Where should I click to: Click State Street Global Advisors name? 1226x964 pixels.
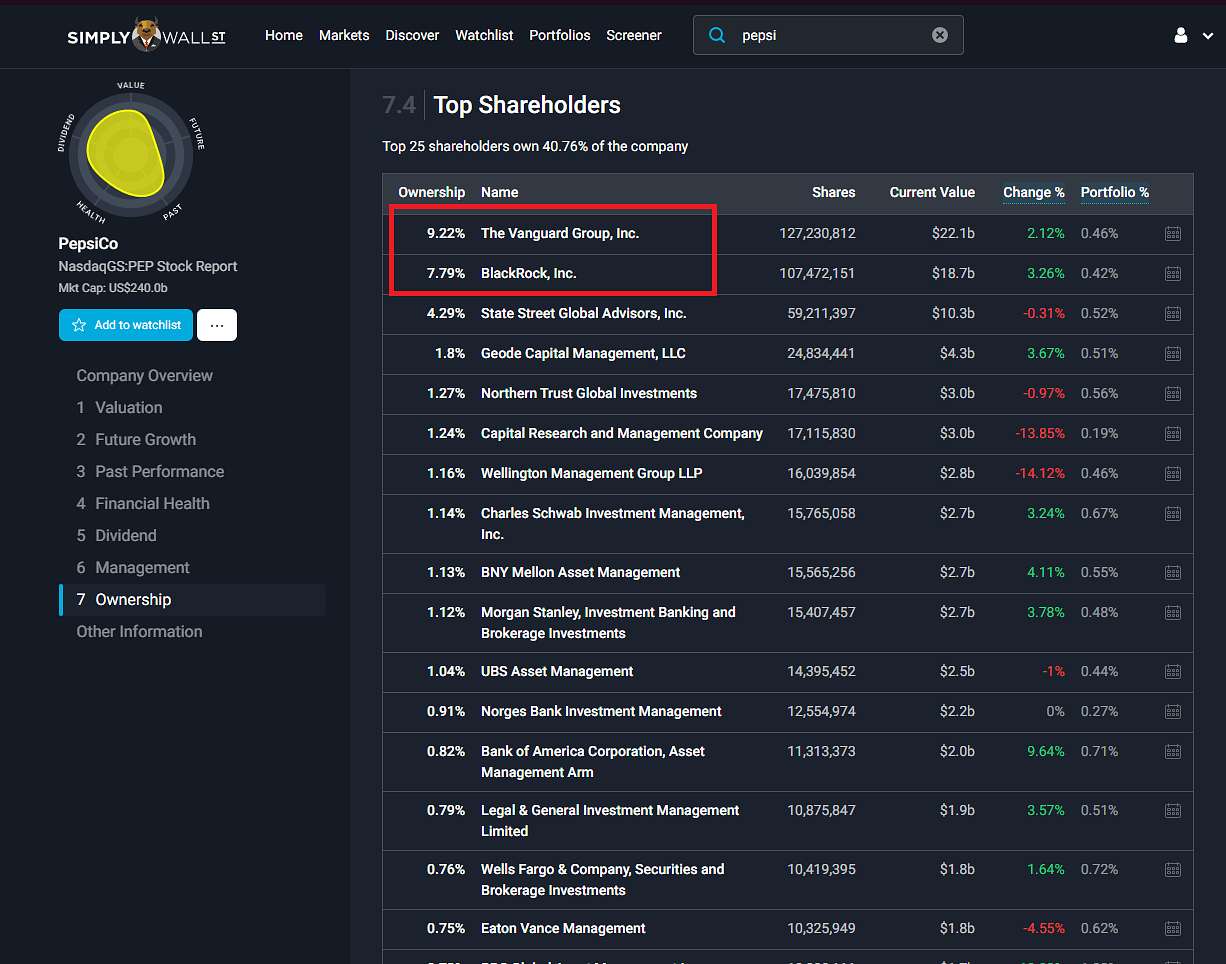click(584, 313)
